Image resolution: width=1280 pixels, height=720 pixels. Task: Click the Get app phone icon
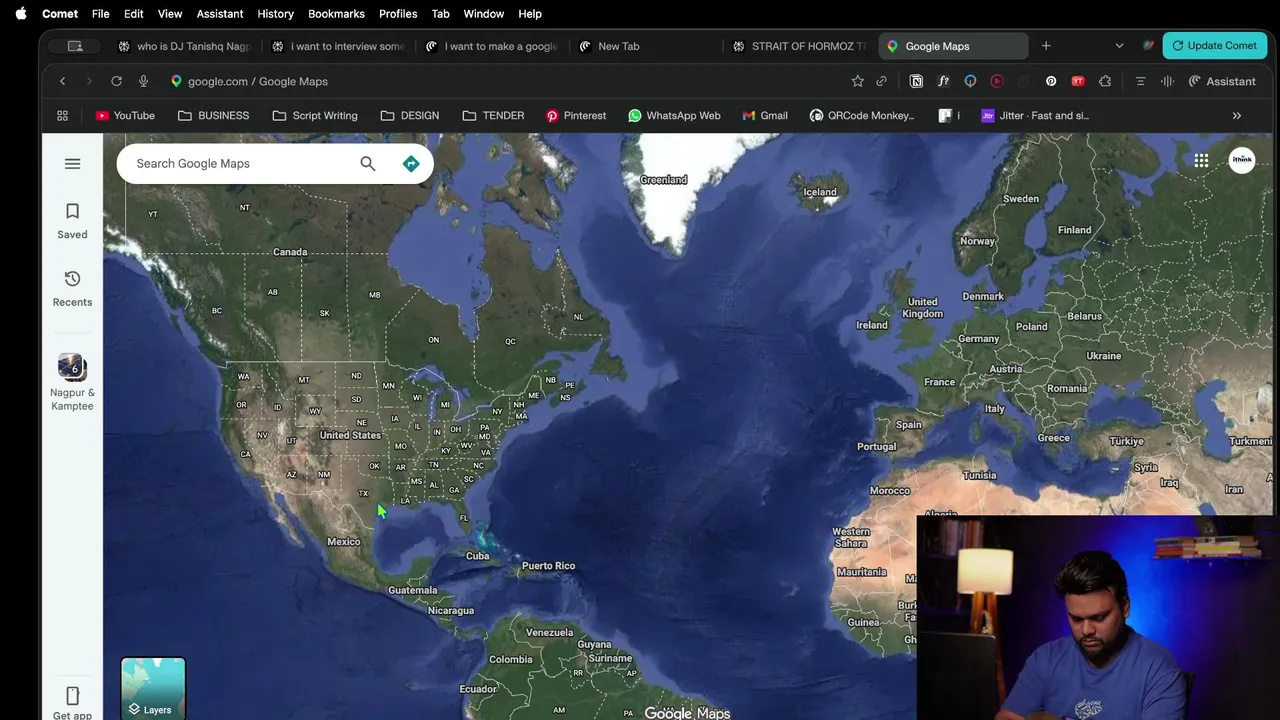click(x=72, y=696)
